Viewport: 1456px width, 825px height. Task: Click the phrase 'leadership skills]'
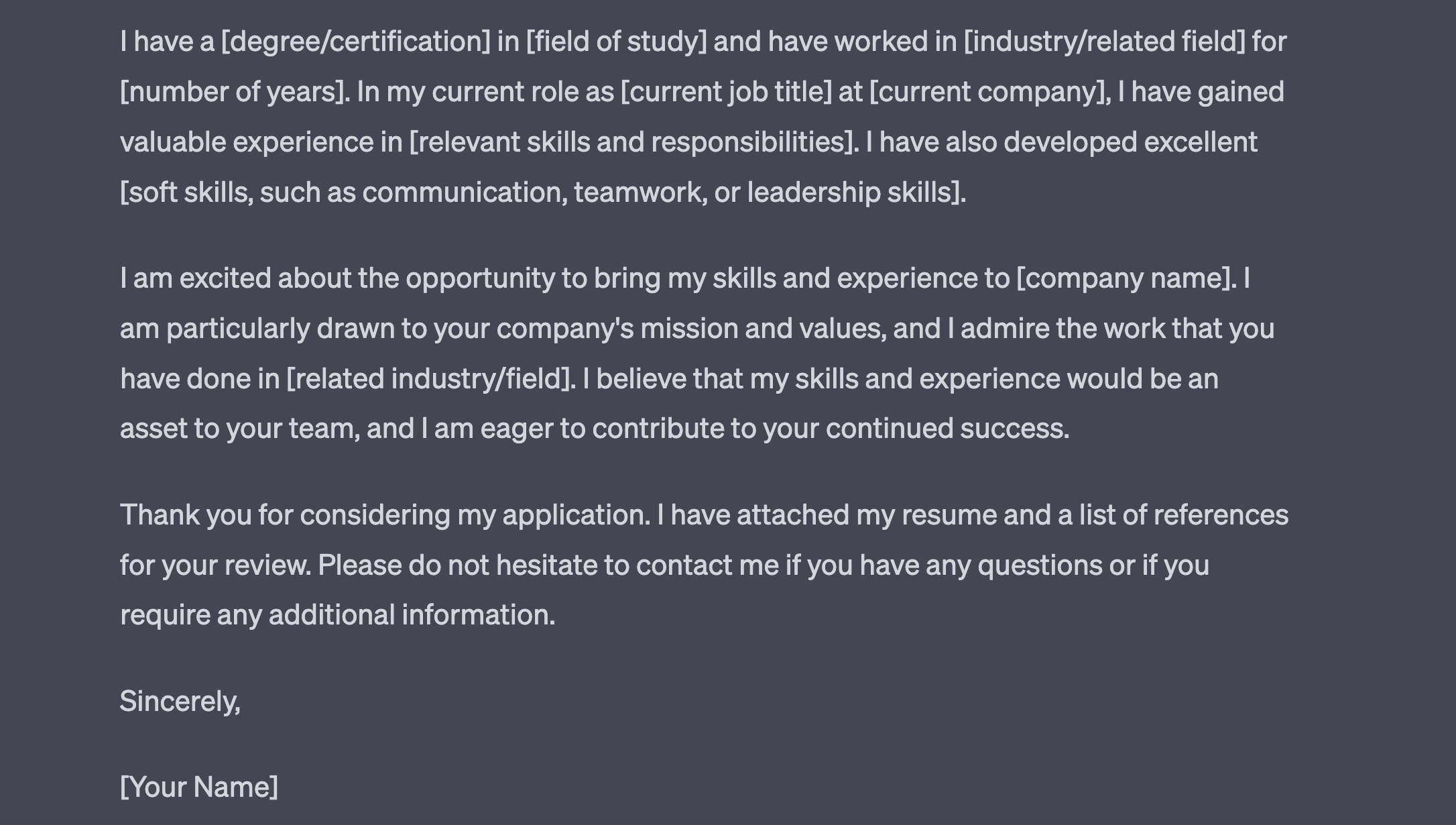[856, 192]
